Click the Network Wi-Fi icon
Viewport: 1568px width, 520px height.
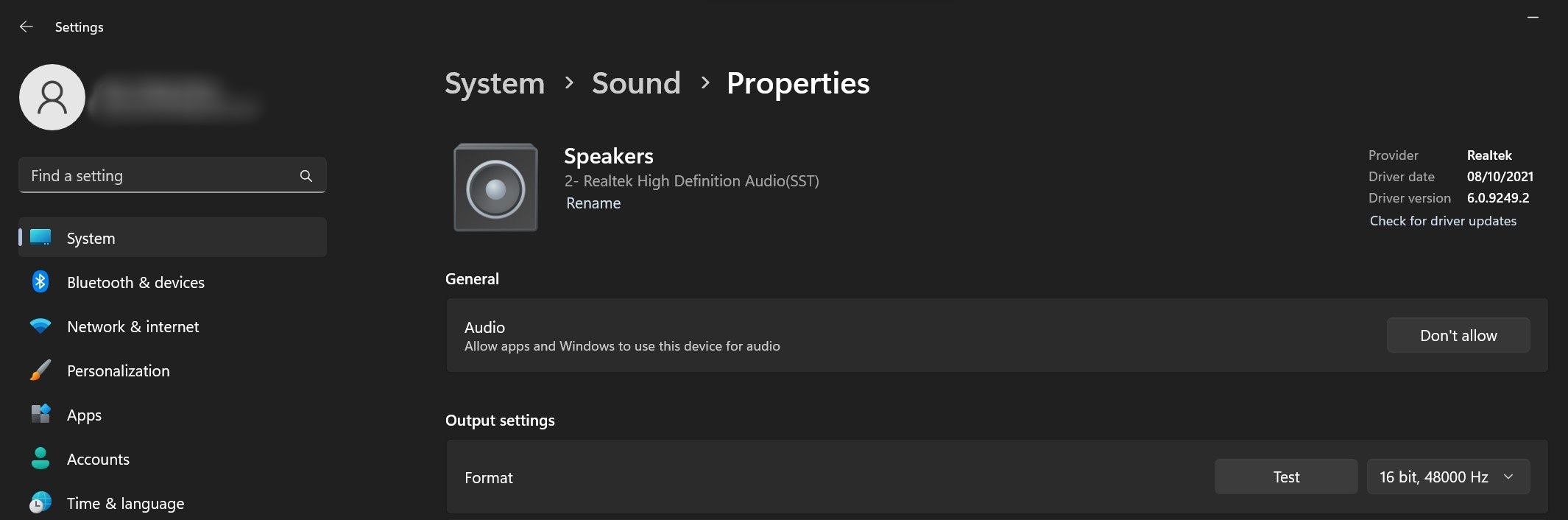tap(40, 326)
